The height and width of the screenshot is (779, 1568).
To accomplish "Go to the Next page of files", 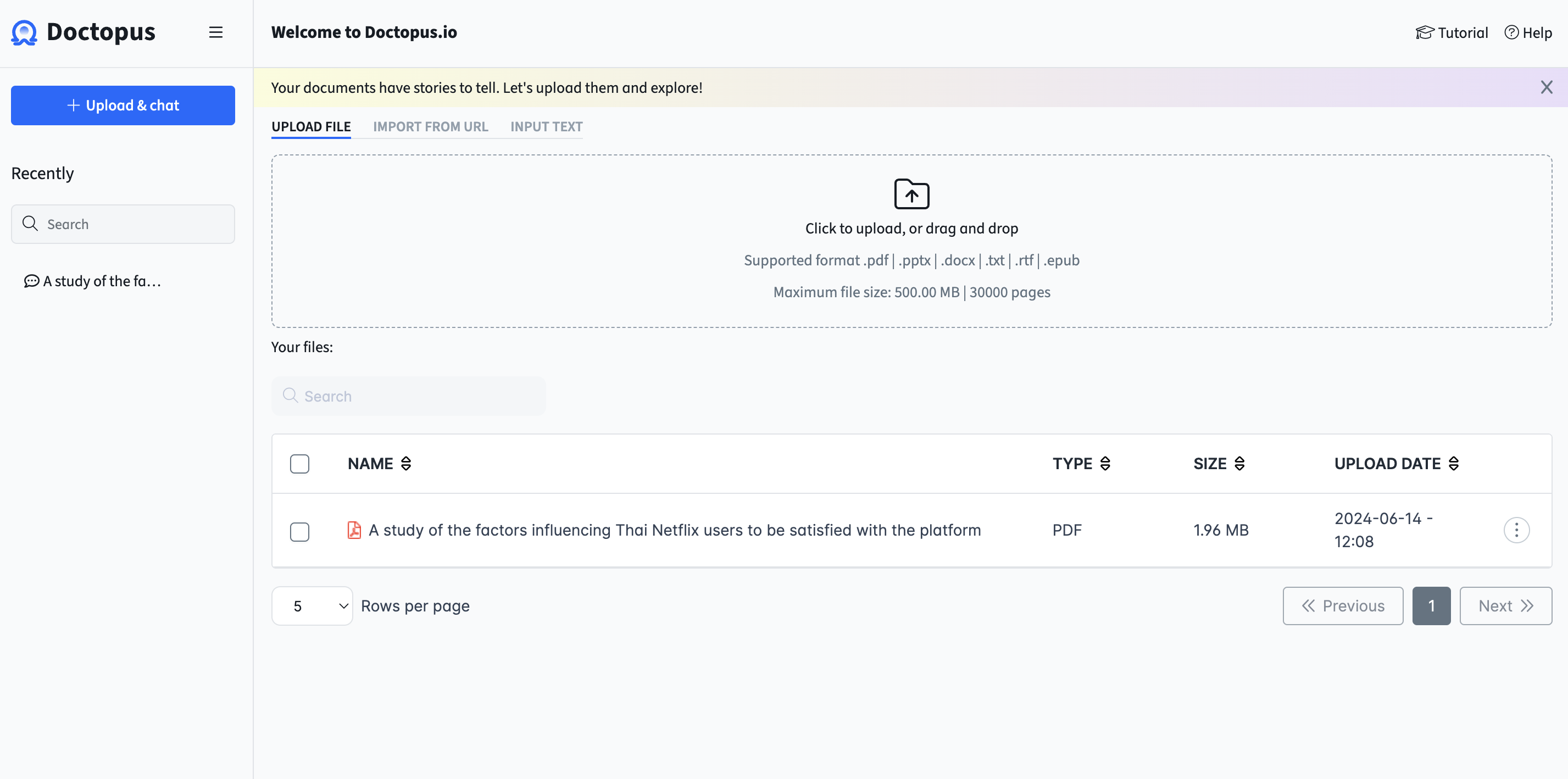I will pos(1505,605).
